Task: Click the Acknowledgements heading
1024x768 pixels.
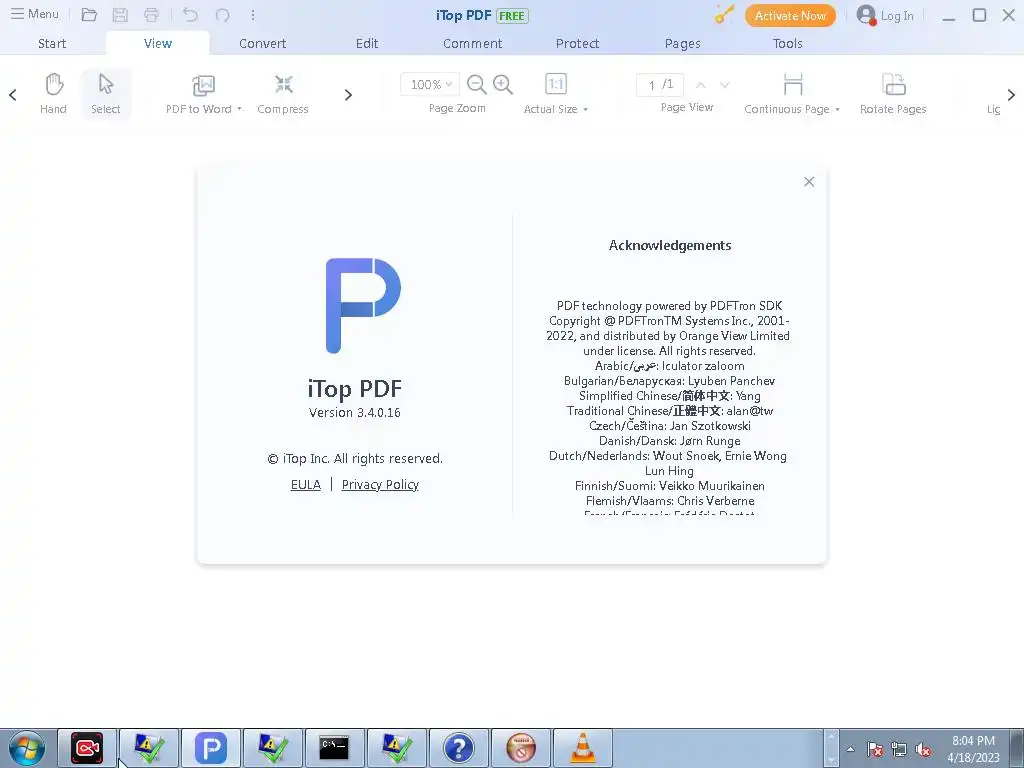Action: tap(670, 246)
